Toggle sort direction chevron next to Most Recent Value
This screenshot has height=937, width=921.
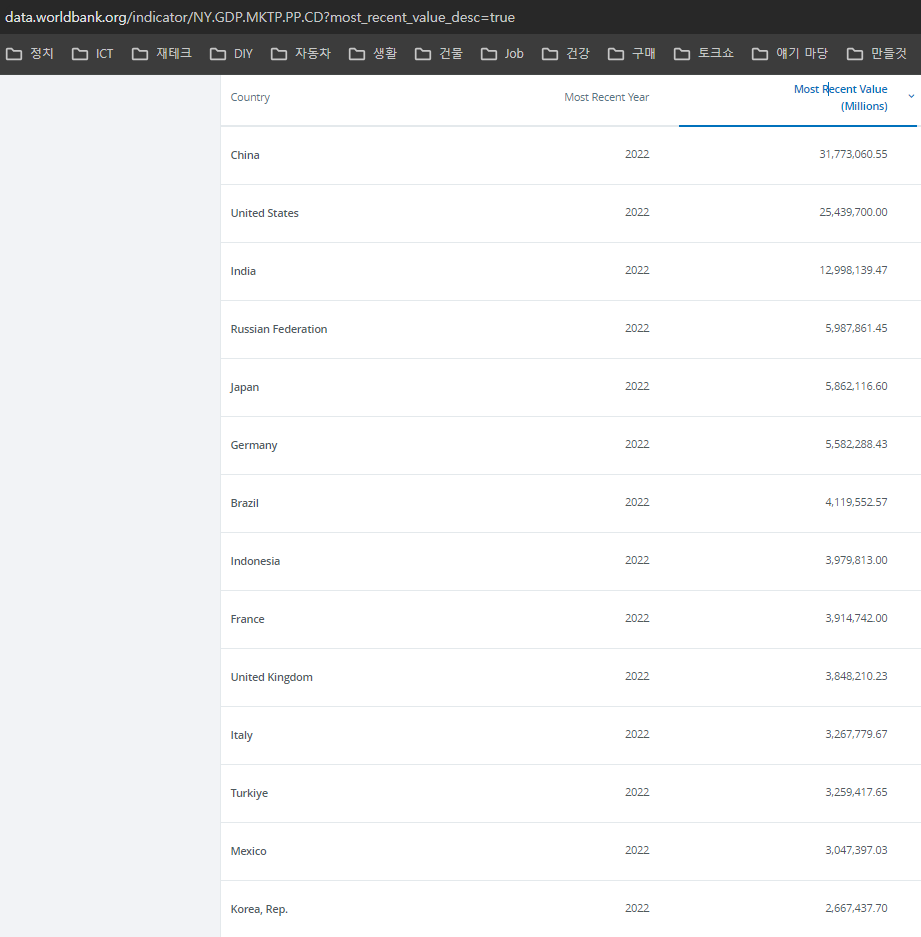[911, 96]
